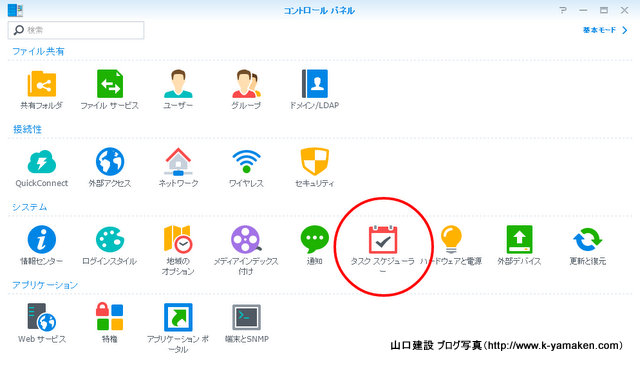Open タスク スケジューラー task scheduler

point(382,240)
